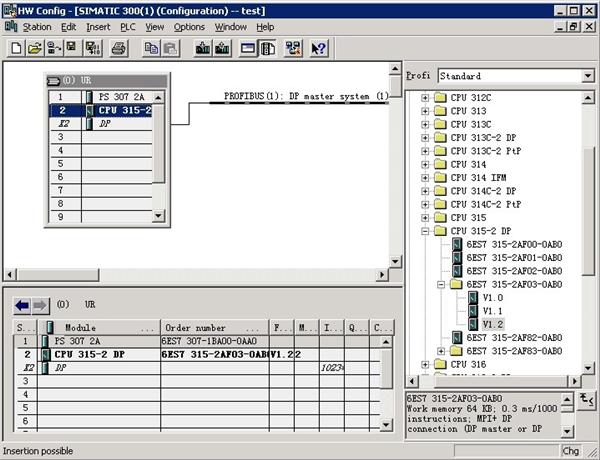Open the Station menu
Image resolution: width=600 pixels, height=460 pixels.
pos(37,27)
